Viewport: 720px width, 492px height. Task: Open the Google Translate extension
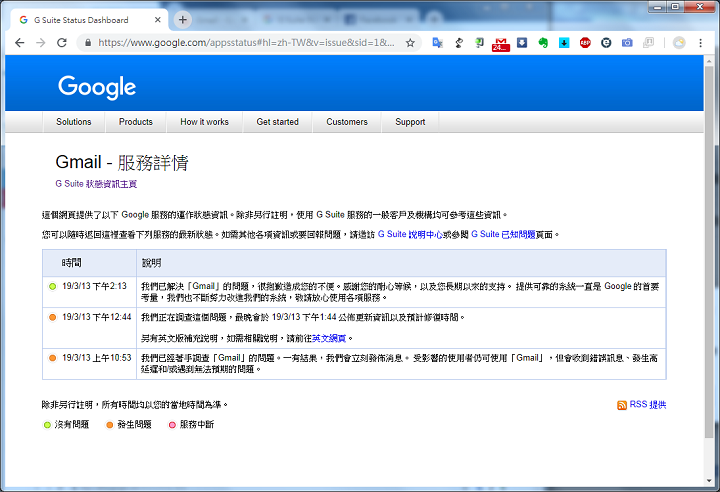437,43
